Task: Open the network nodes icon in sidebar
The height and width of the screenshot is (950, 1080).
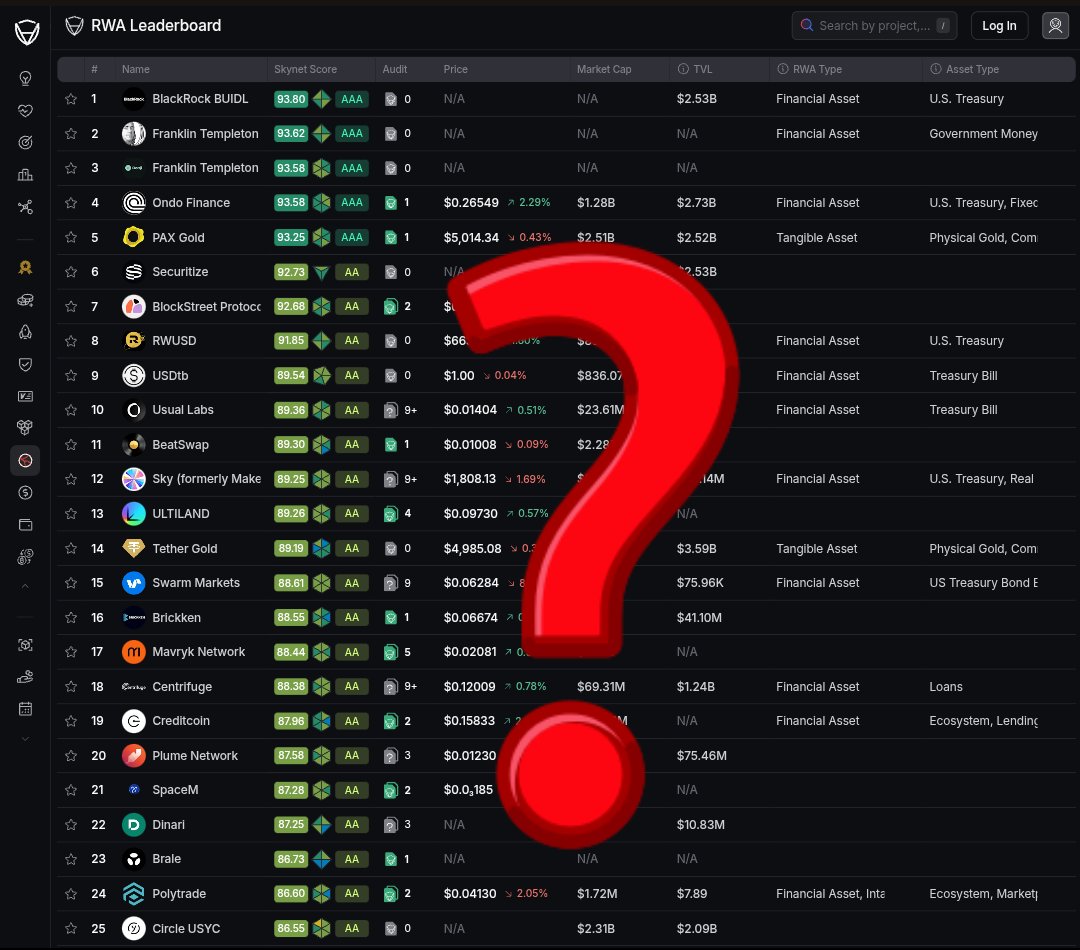Action: coord(25,207)
